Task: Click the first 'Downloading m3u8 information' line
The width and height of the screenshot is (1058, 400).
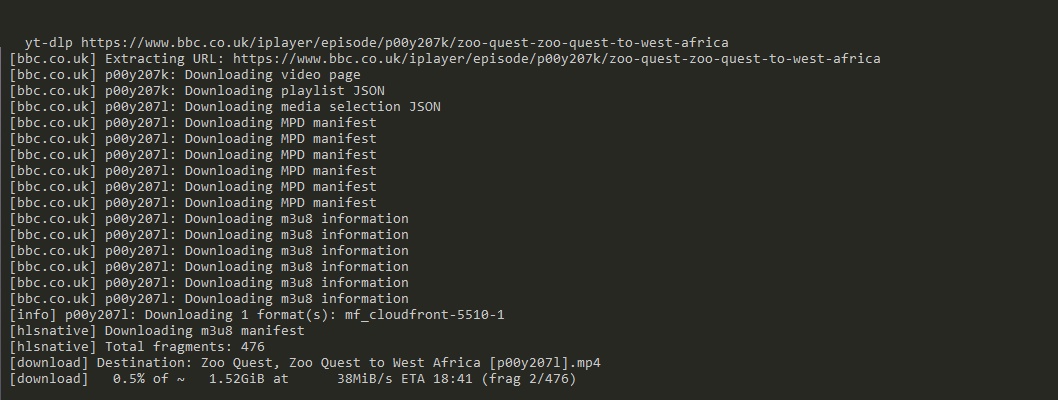Action: point(296,219)
